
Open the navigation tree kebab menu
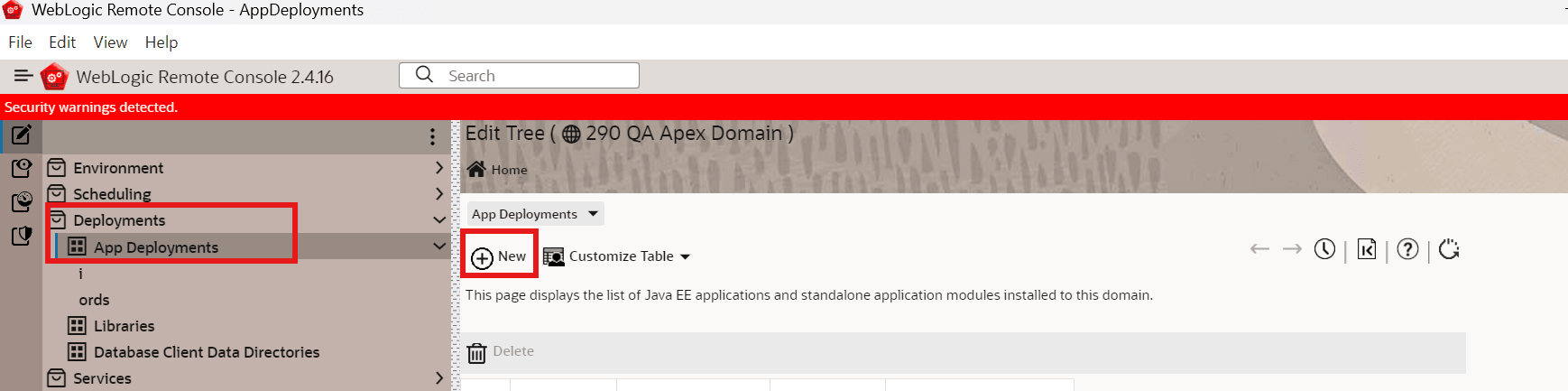[433, 136]
